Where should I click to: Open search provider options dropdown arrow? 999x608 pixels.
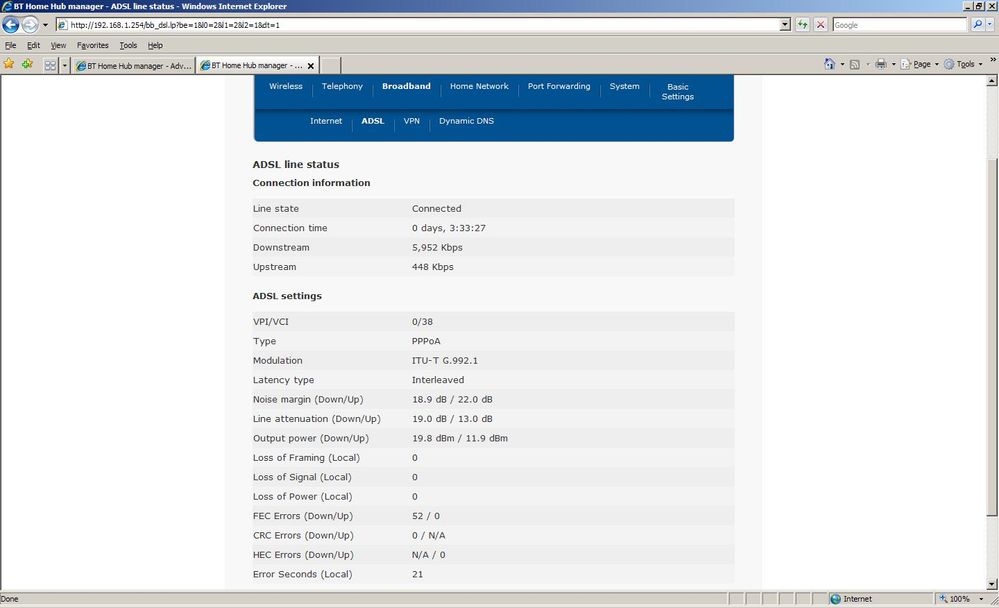click(990, 25)
